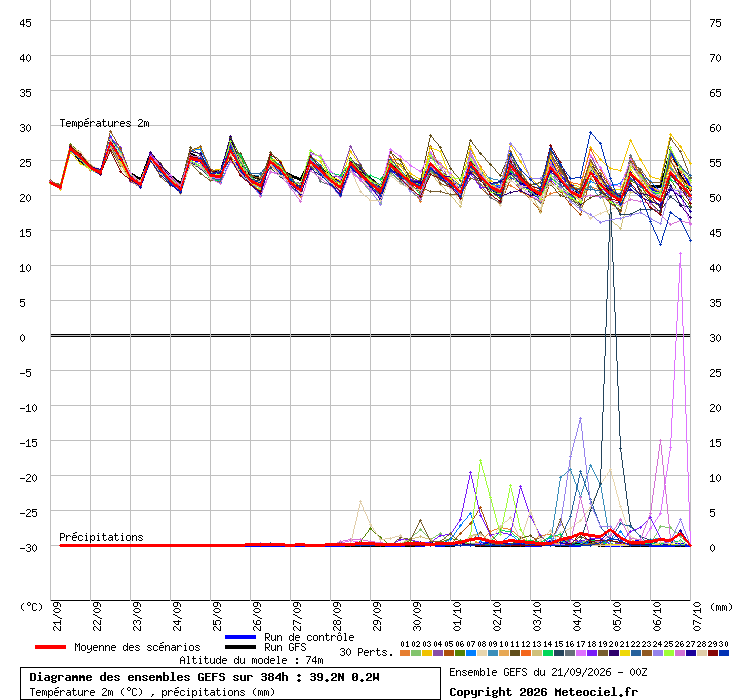Click the 21/09 date label on axis

tap(57, 616)
